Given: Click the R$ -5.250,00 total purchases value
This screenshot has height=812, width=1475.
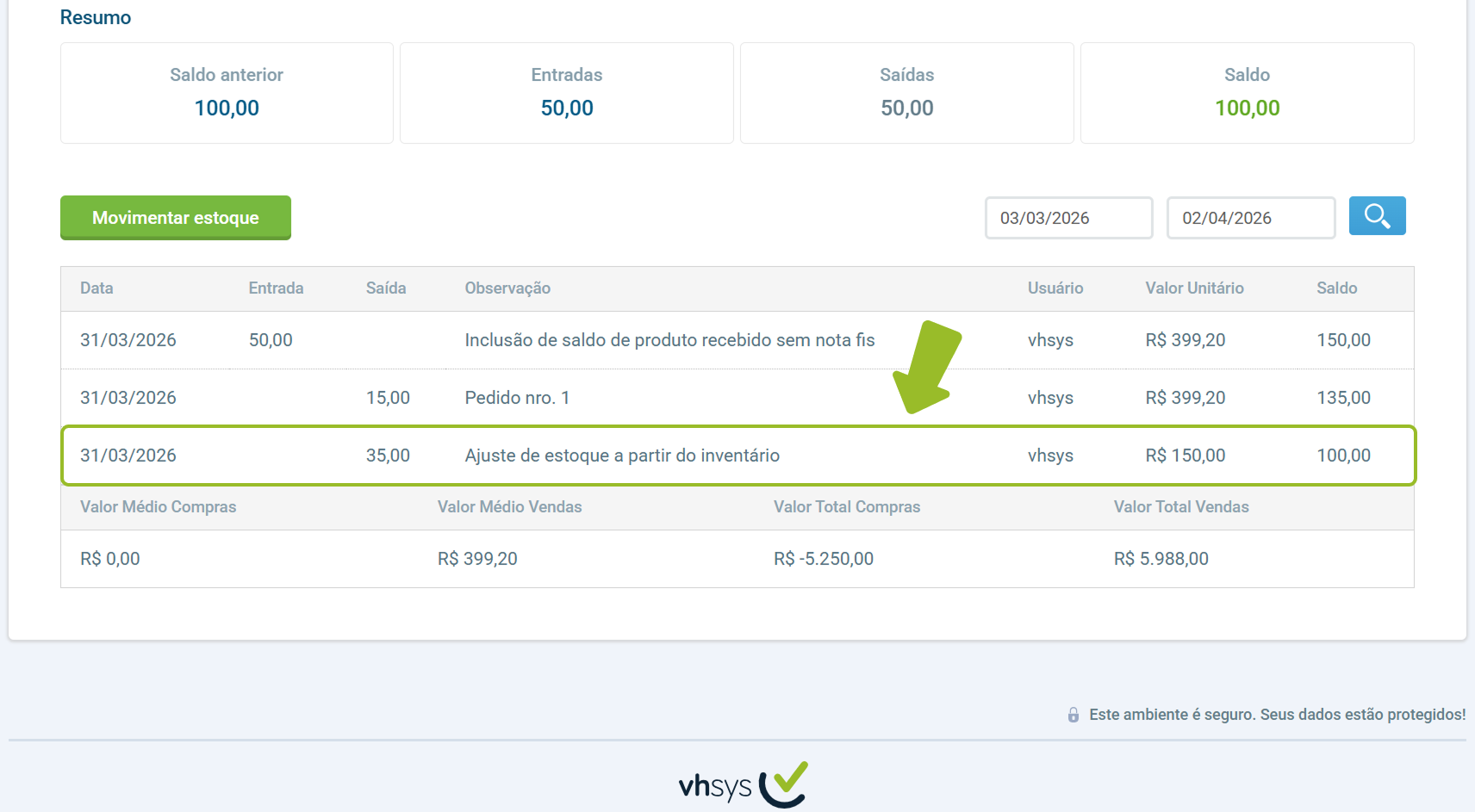Looking at the screenshot, I should [824, 559].
